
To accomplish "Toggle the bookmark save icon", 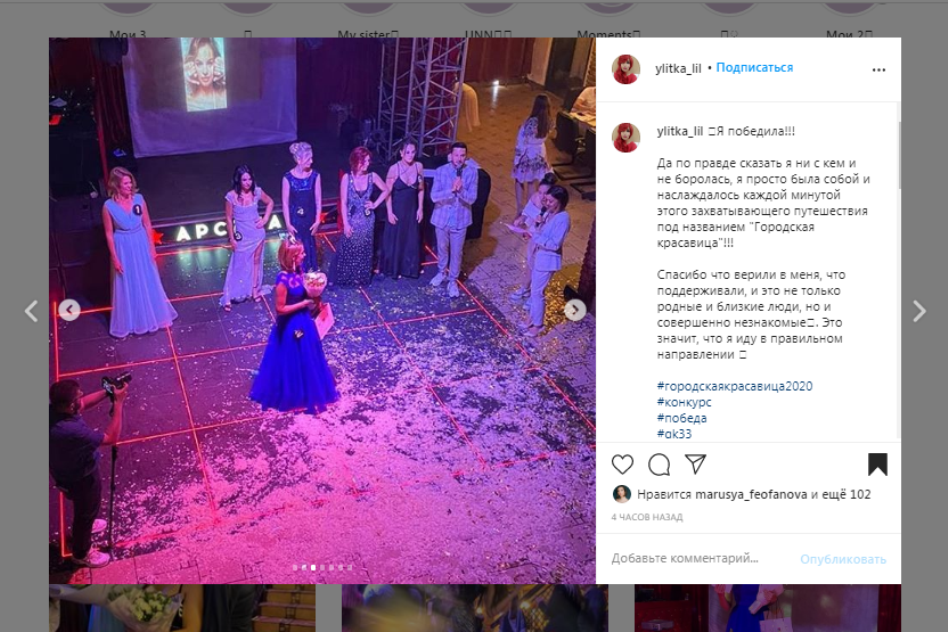I will 877,464.
